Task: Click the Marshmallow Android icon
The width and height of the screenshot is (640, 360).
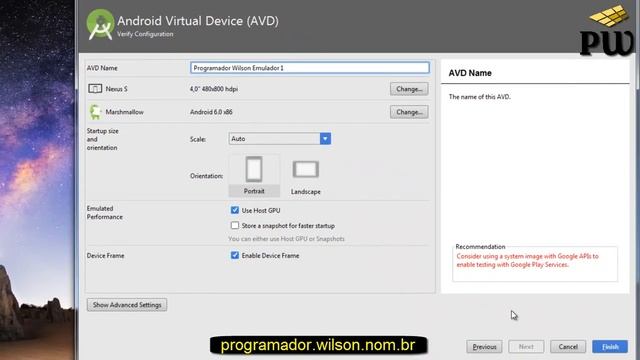Action: click(95, 112)
